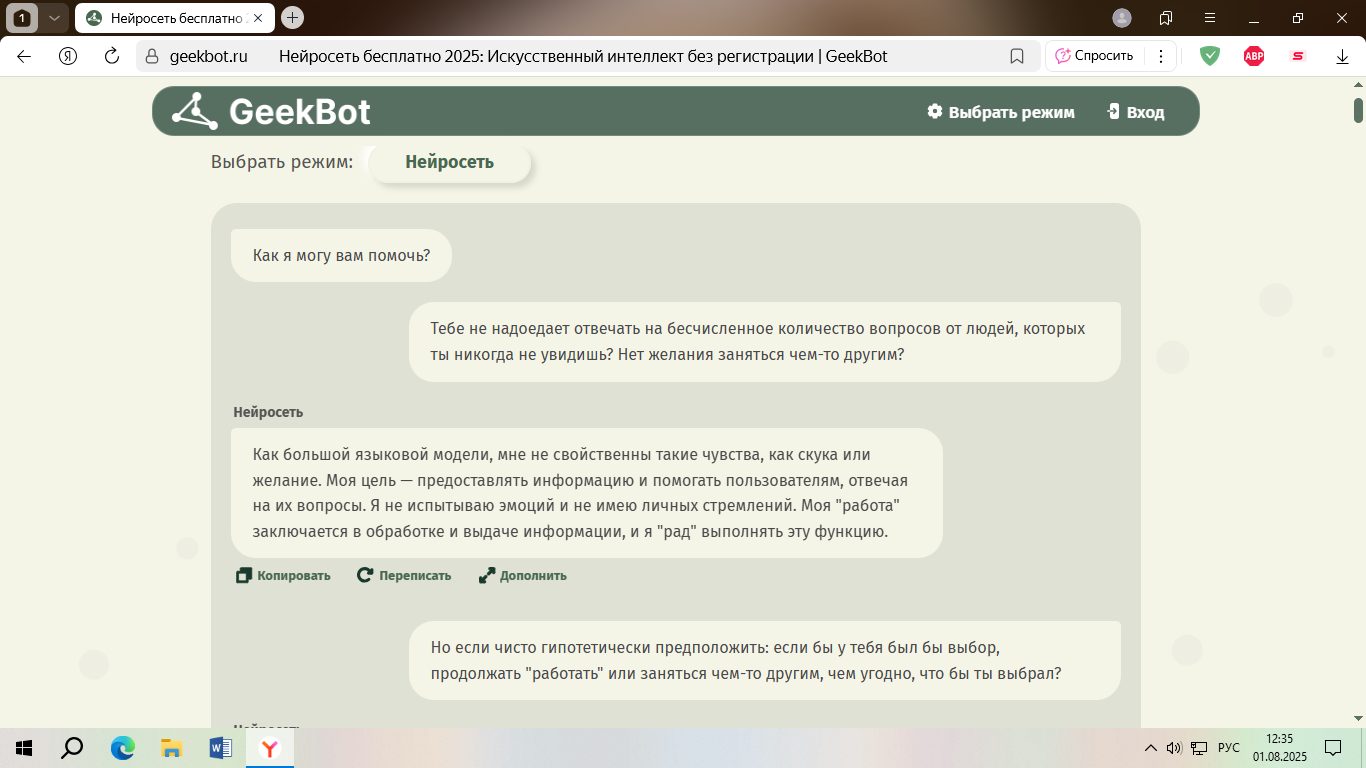Copy the response with Копировать
The image size is (1366, 768).
point(283,576)
